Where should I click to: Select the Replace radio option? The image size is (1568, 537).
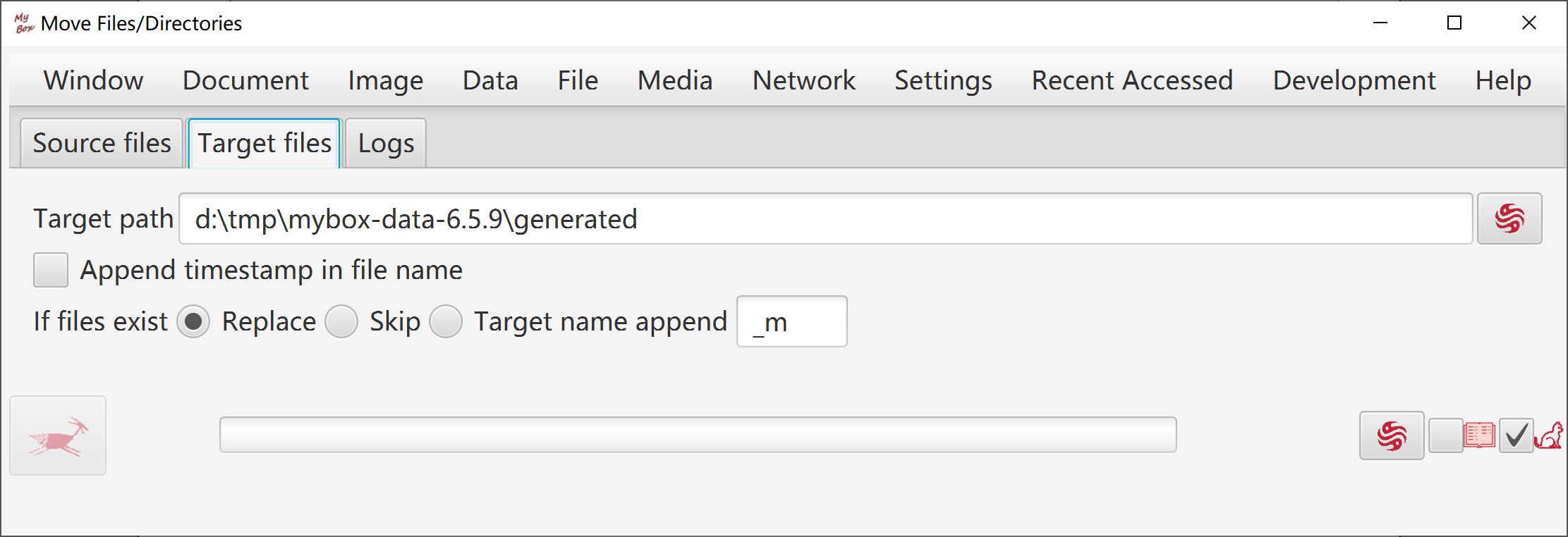(193, 322)
